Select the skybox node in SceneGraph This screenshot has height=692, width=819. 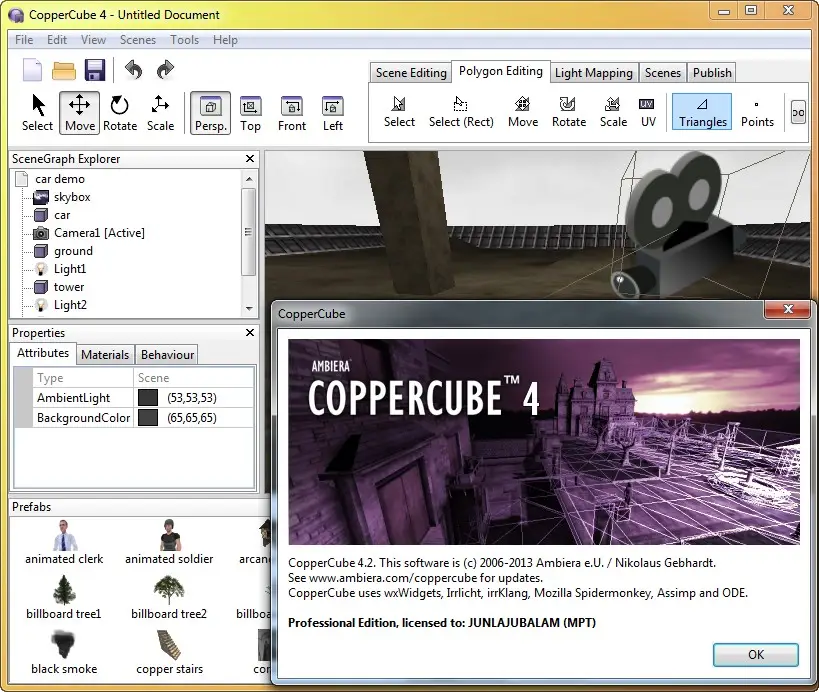pos(72,197)
